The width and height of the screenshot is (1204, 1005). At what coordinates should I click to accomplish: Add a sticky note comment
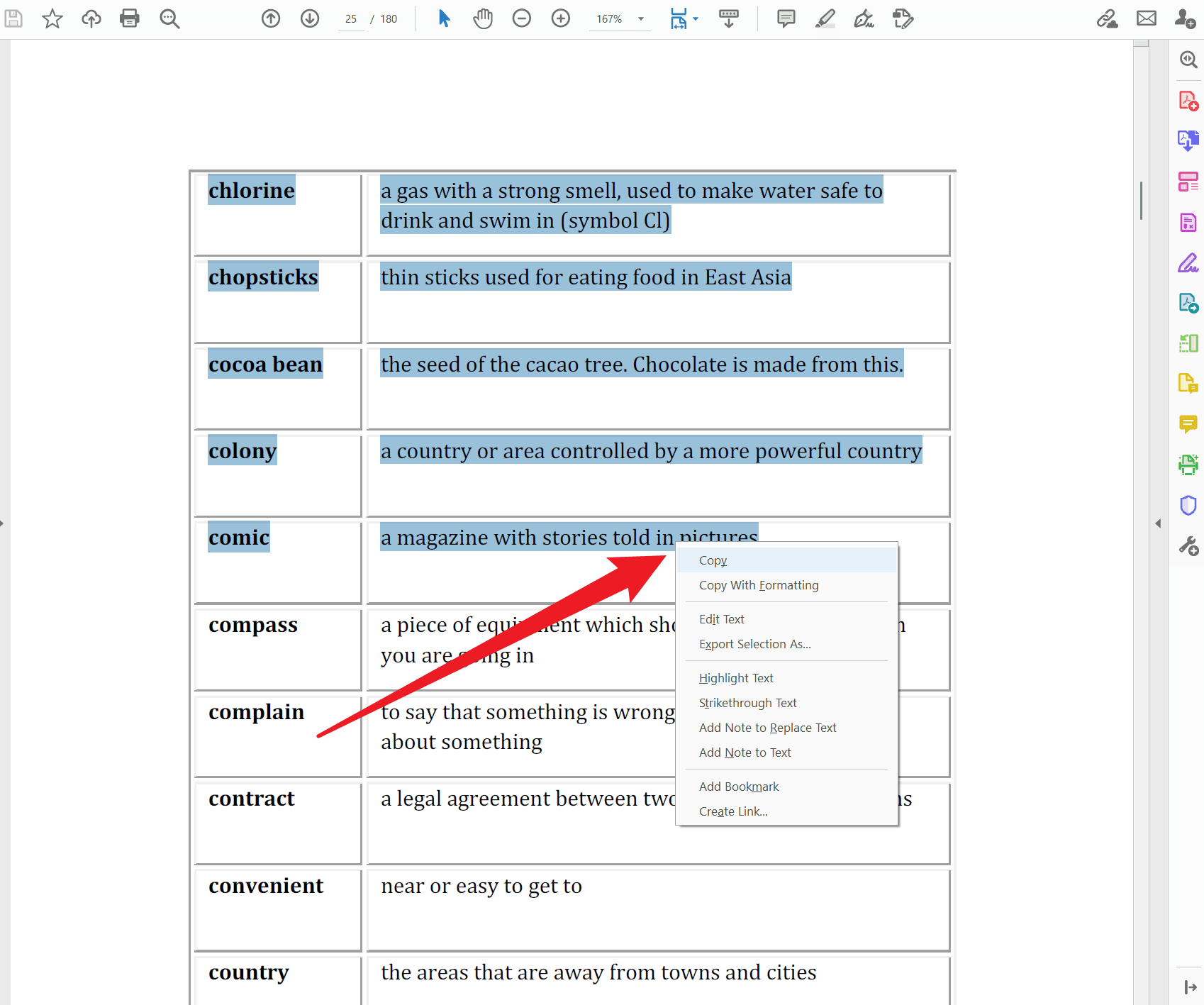786,18
